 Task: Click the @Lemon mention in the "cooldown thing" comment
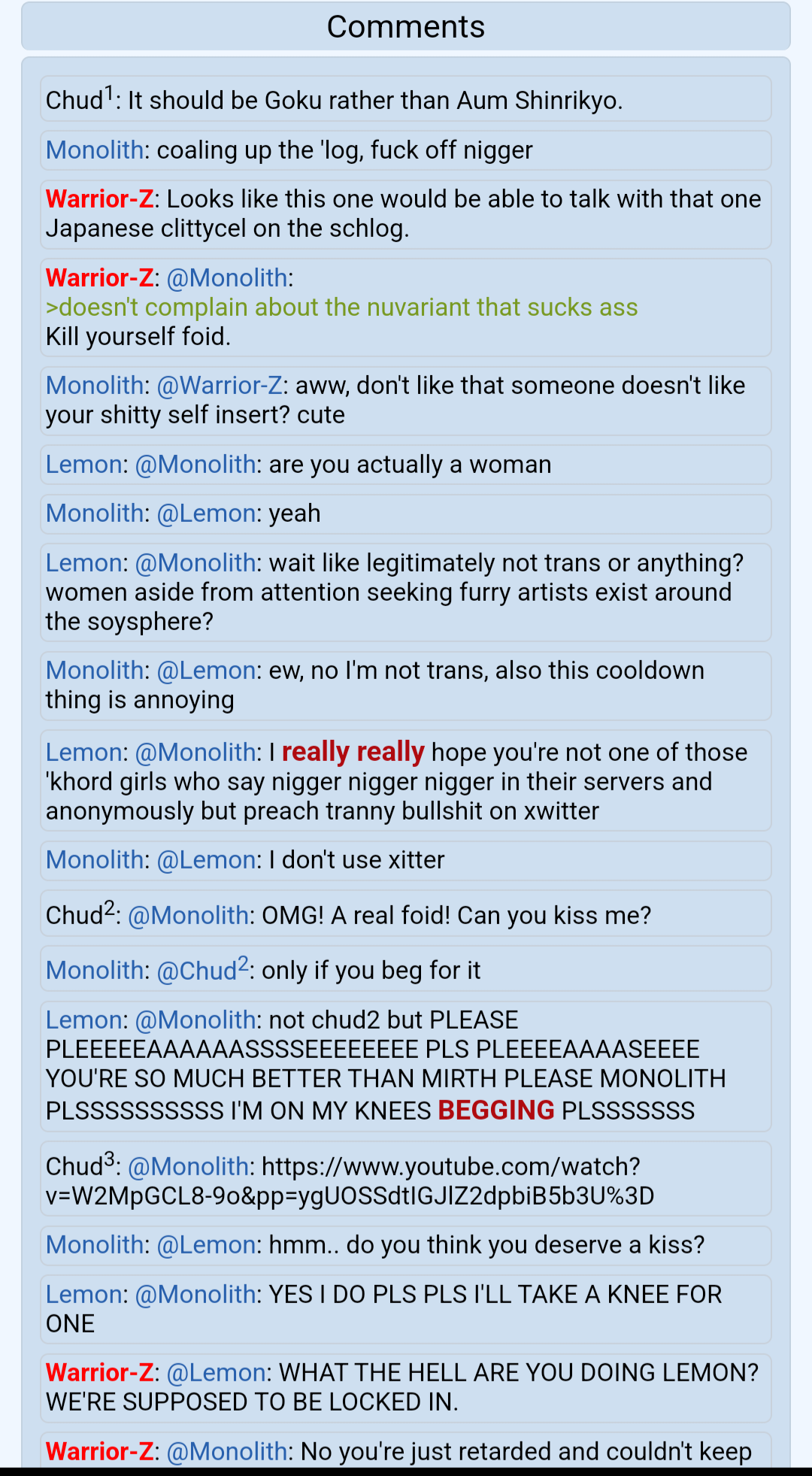pyautogui.click(x=207, y=671)
